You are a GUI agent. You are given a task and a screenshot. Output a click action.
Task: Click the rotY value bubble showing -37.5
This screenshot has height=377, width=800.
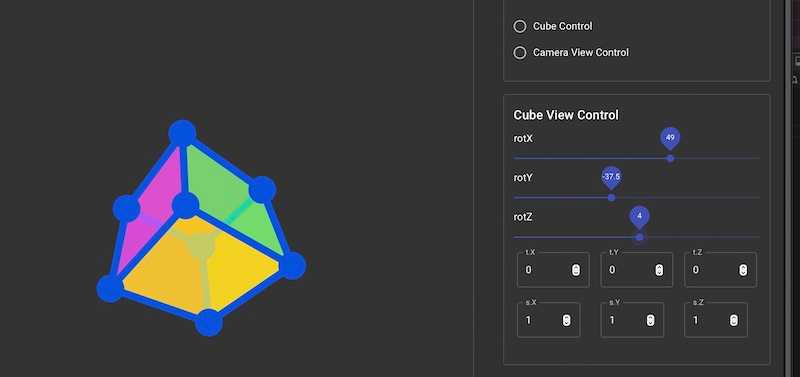click(611, 177)
